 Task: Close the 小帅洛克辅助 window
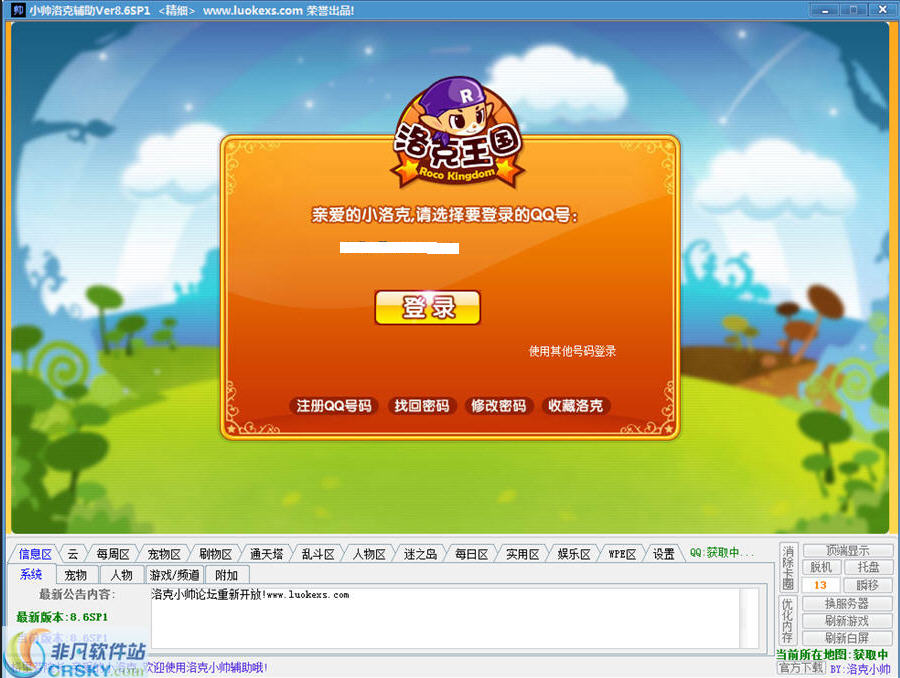pos(882,10)
